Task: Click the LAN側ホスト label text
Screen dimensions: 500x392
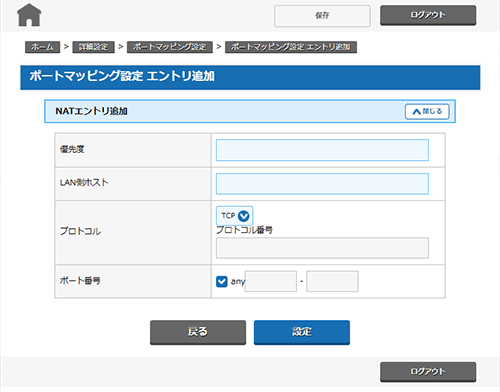Action: (x=84, y=182)
